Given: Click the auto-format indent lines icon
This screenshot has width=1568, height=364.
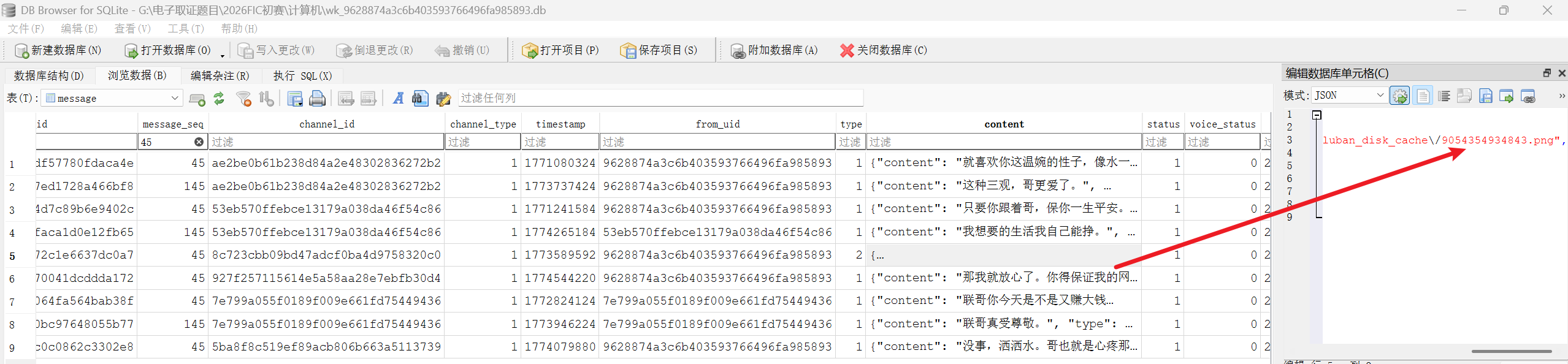Looking at the screenshot, I should click(1444, 96).
